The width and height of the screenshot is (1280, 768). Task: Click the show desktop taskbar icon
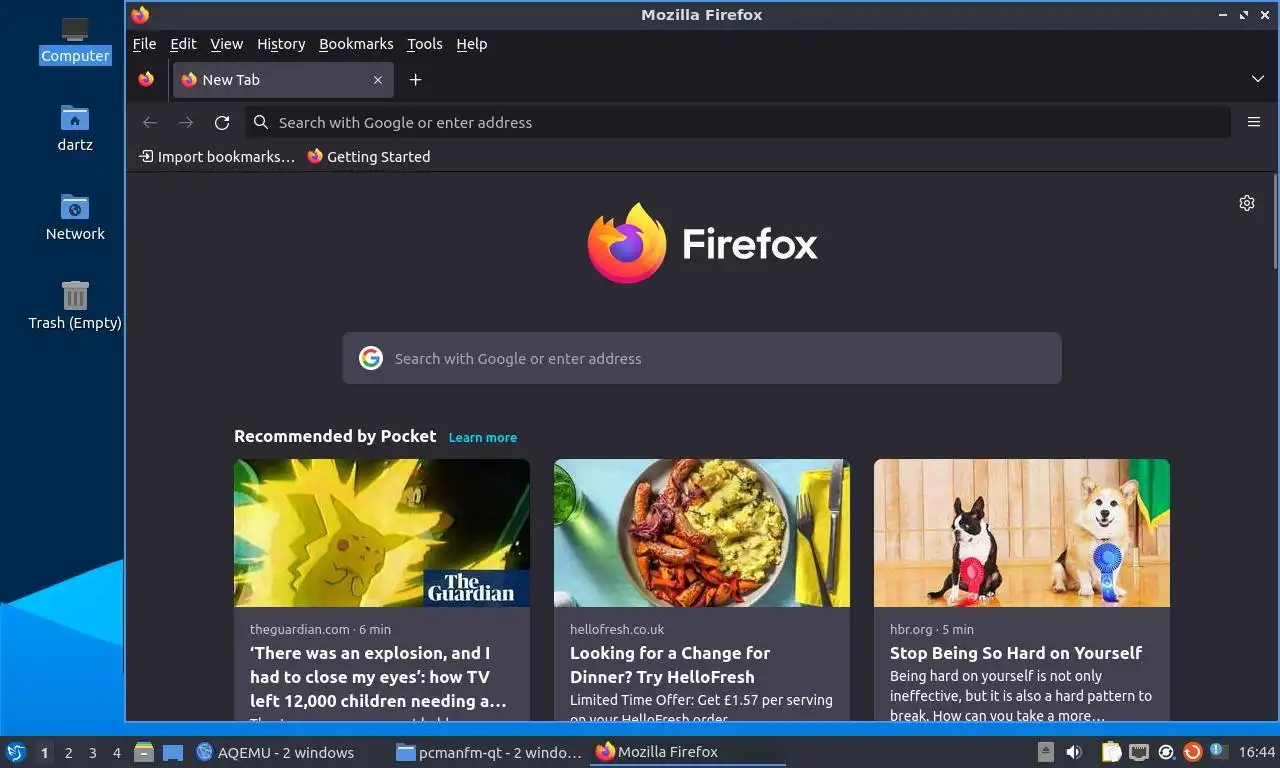[172, 752]
